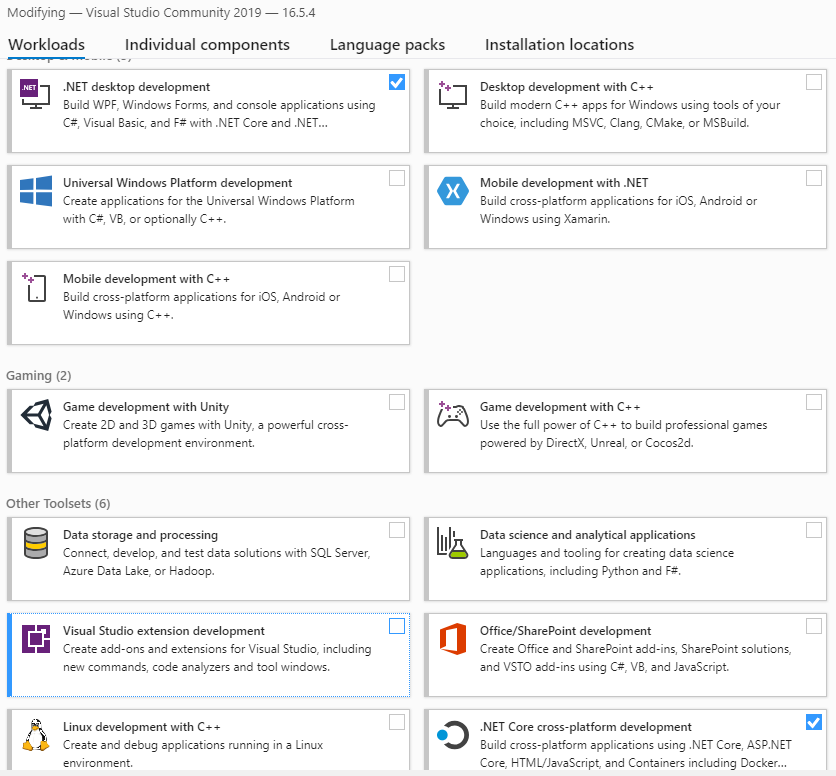Open the Language packs tab

387,45
